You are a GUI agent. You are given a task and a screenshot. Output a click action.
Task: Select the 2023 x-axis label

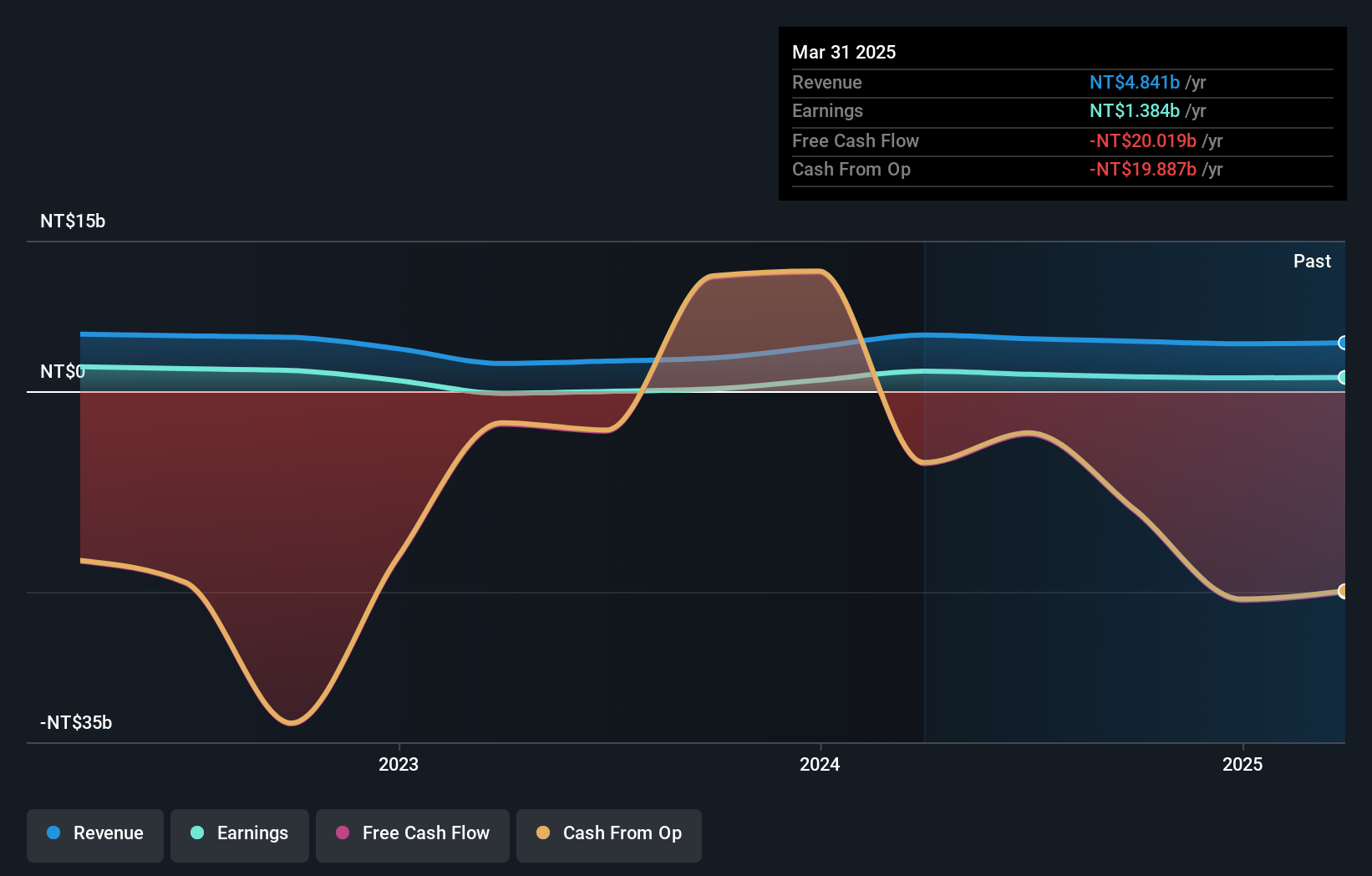[x=399, y=764]
